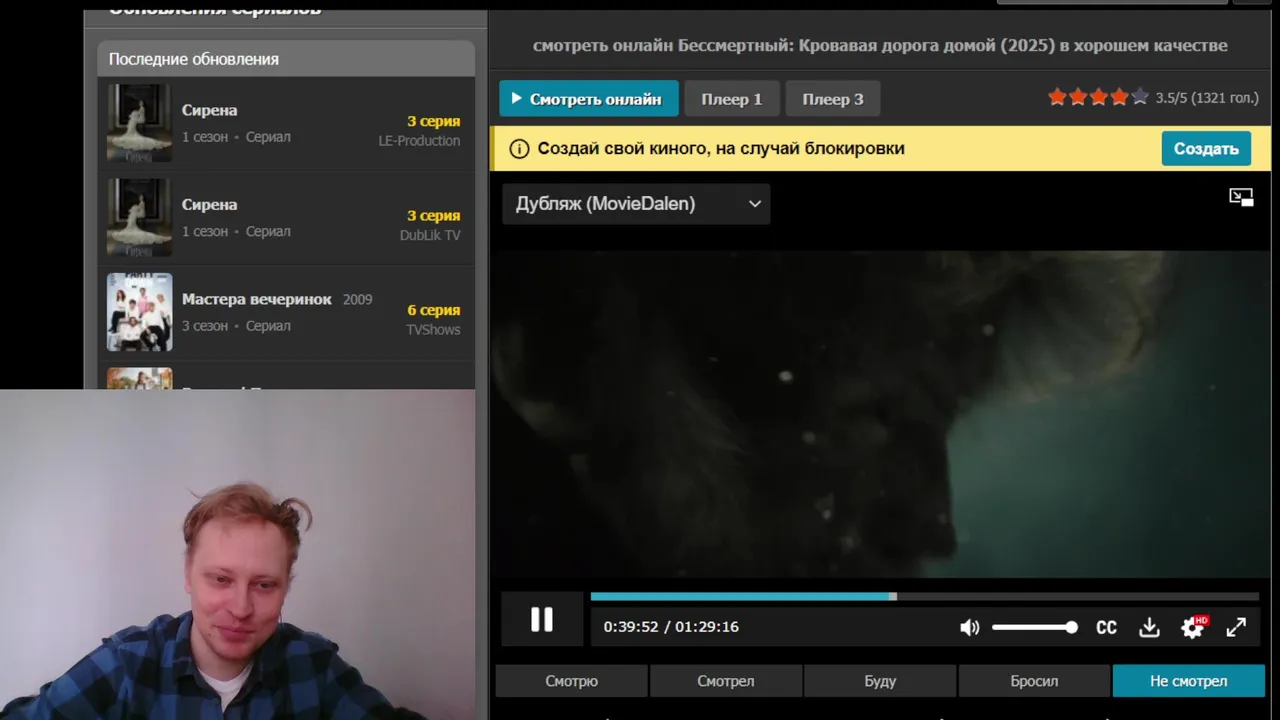
Task: Mark film as Смотрю
Action: [572, 681]
